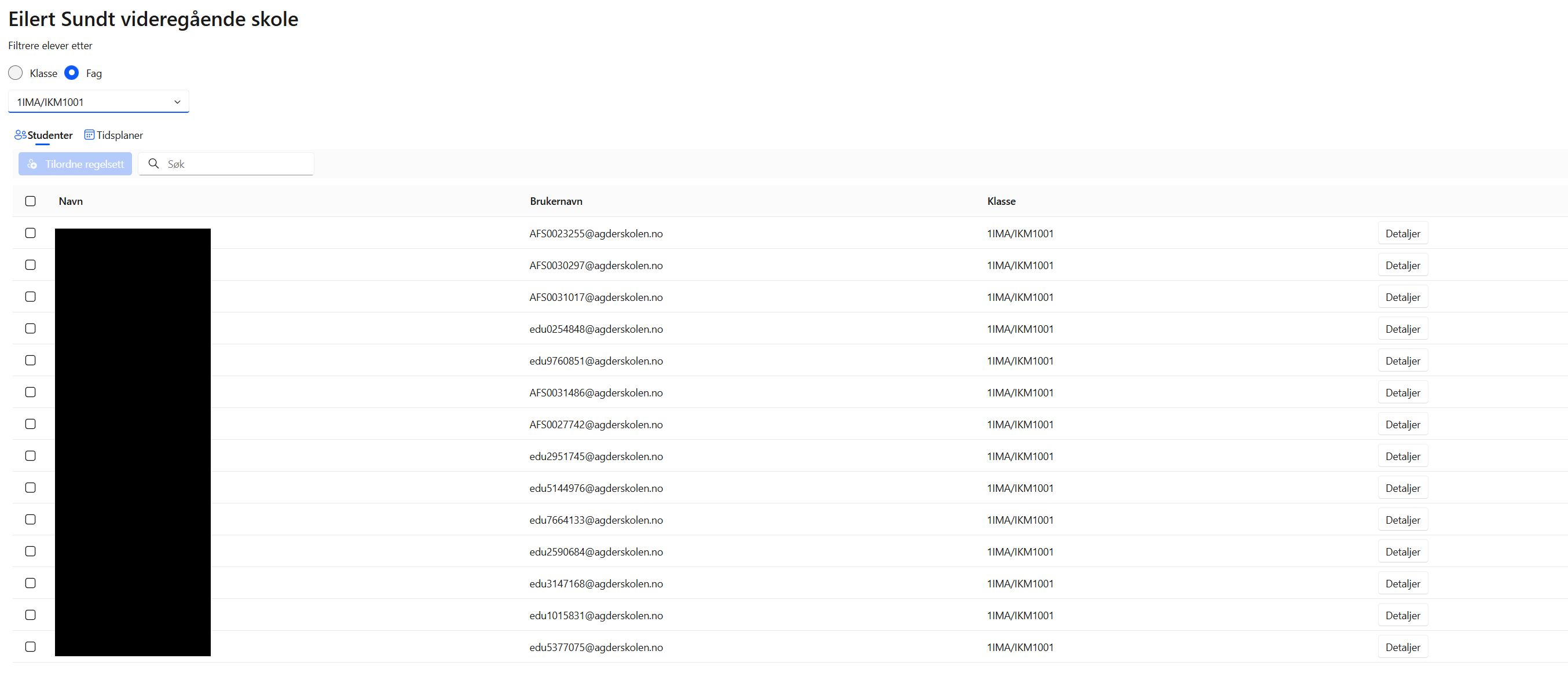Check the row for AFS0023255@agderskolen.no

pyautogui.click(x=31, y=233)
